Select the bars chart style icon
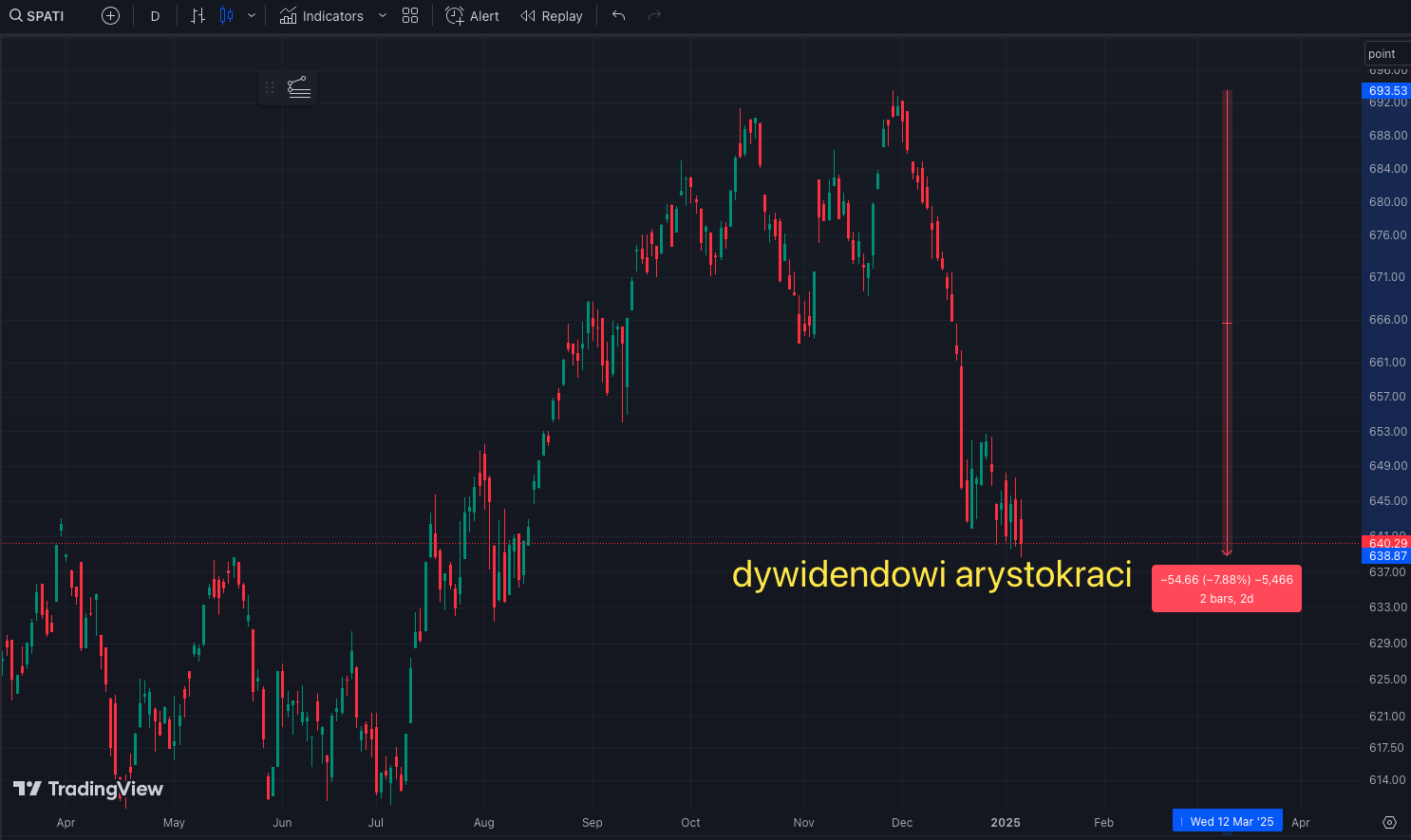This screenshot has height=840, width=1411. (198, 16)
